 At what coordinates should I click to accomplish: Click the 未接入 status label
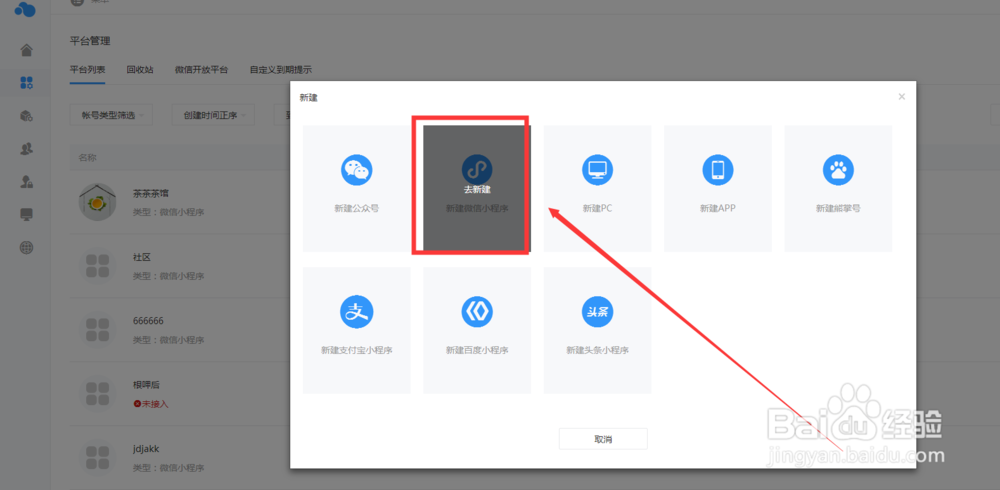coord(151,404)
